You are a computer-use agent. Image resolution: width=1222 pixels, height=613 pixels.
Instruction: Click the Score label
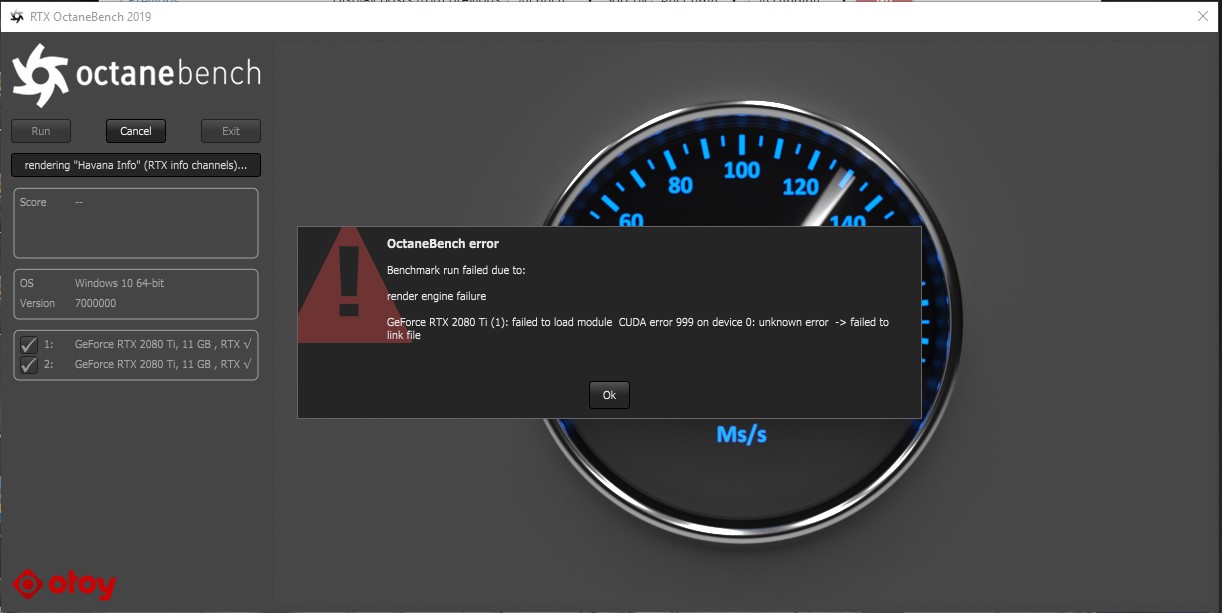pyautogui.click(x=33, y=202)
